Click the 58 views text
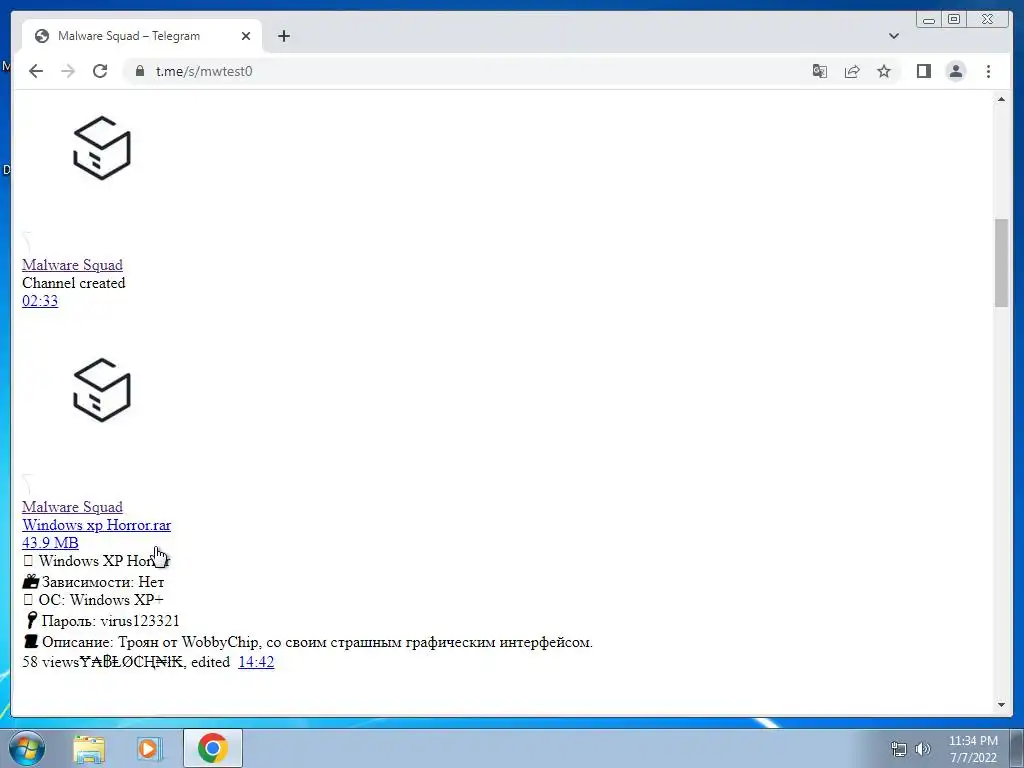Viewport: 1024px width, 768px height. click(x=50, y=662)
